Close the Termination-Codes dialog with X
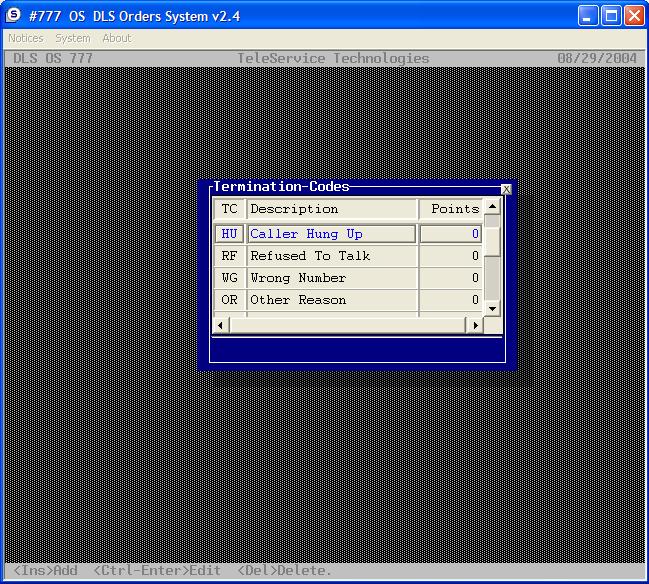This screenshot has height=584, width=649. (506, 189)
